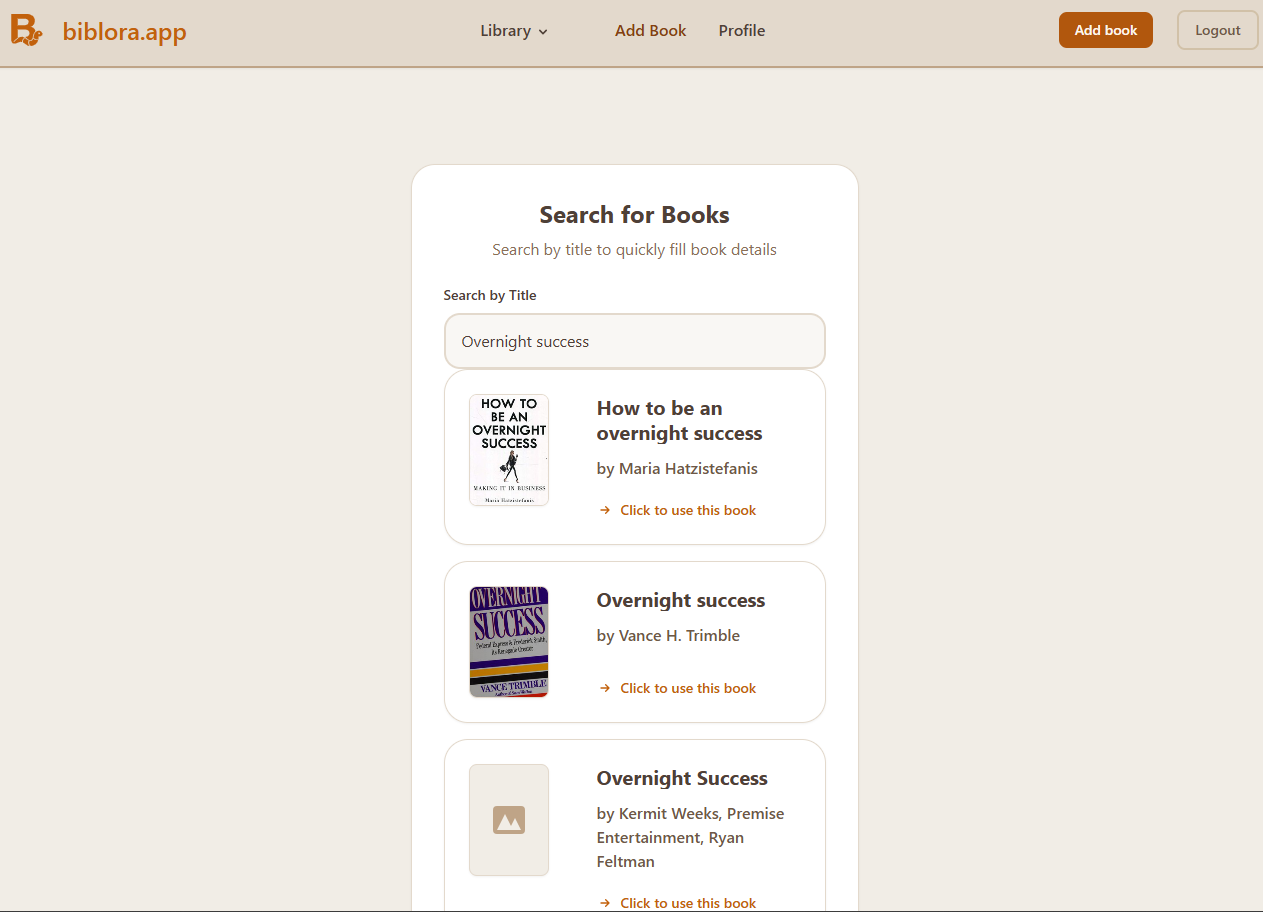Screen dimensions: 1263x912
Task: Click the Logout button
Action: [x=1217, y=30]
